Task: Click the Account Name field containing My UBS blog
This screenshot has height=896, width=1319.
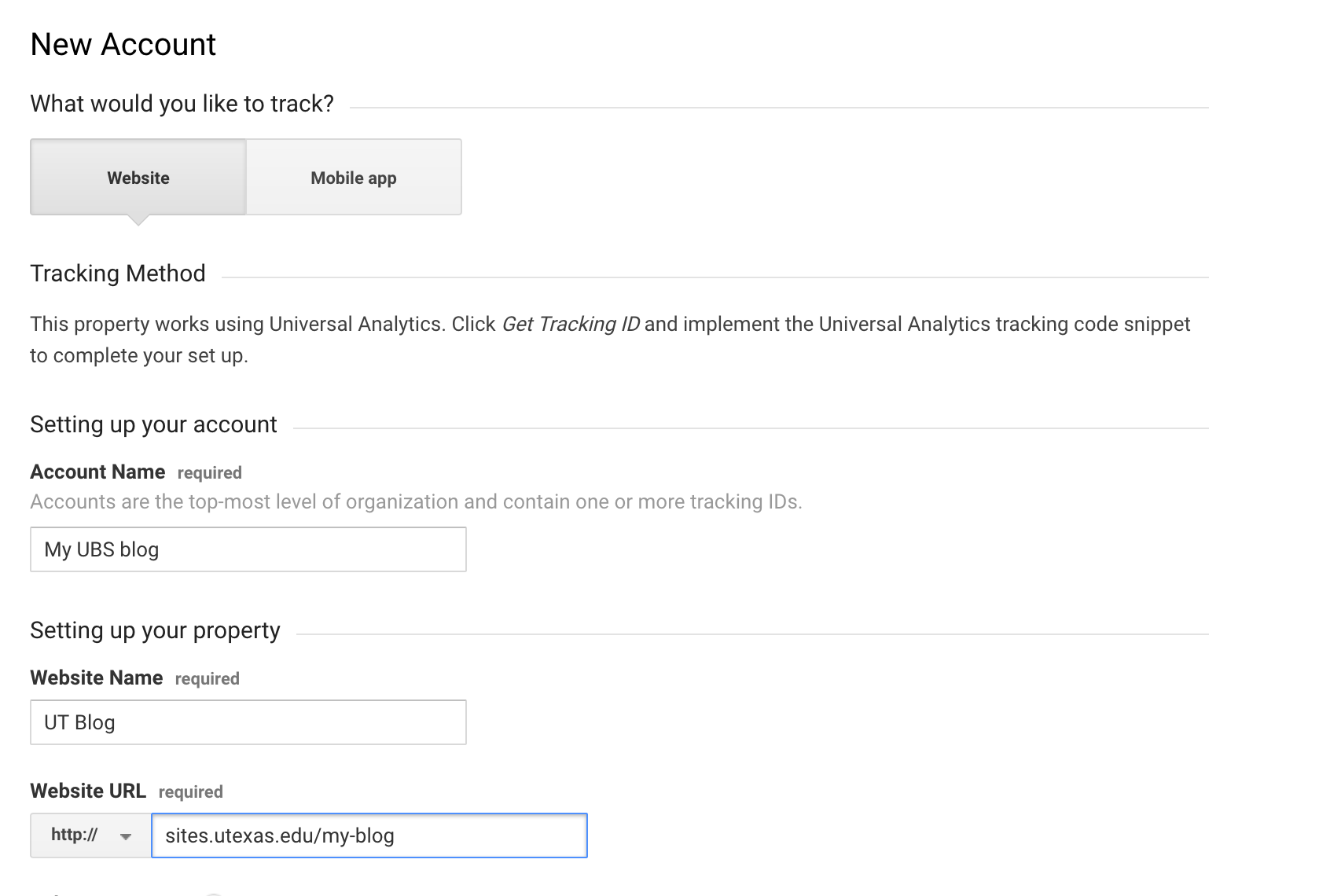Action: (x=248, y=549)
